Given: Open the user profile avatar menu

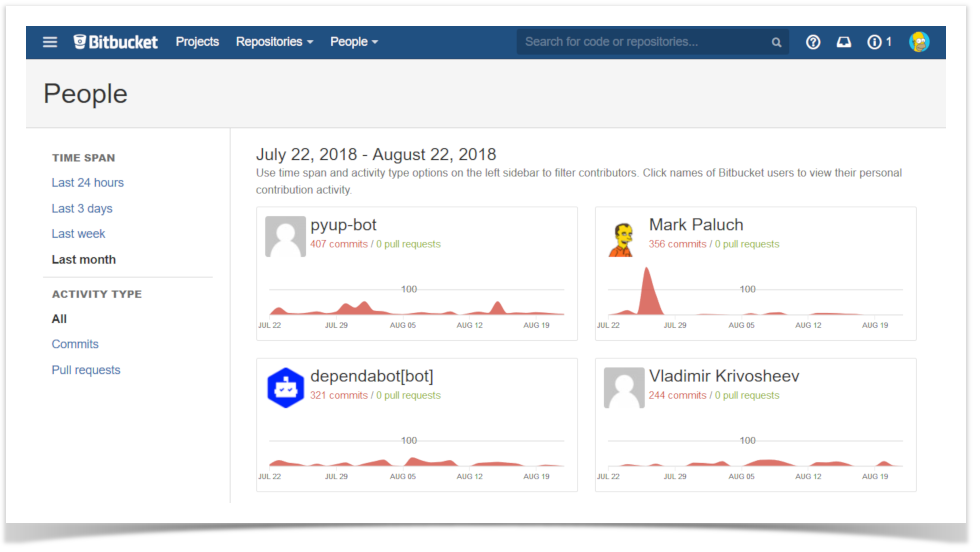Looking at the screenshot, I should pyautogui.click(x=919, y=42).
